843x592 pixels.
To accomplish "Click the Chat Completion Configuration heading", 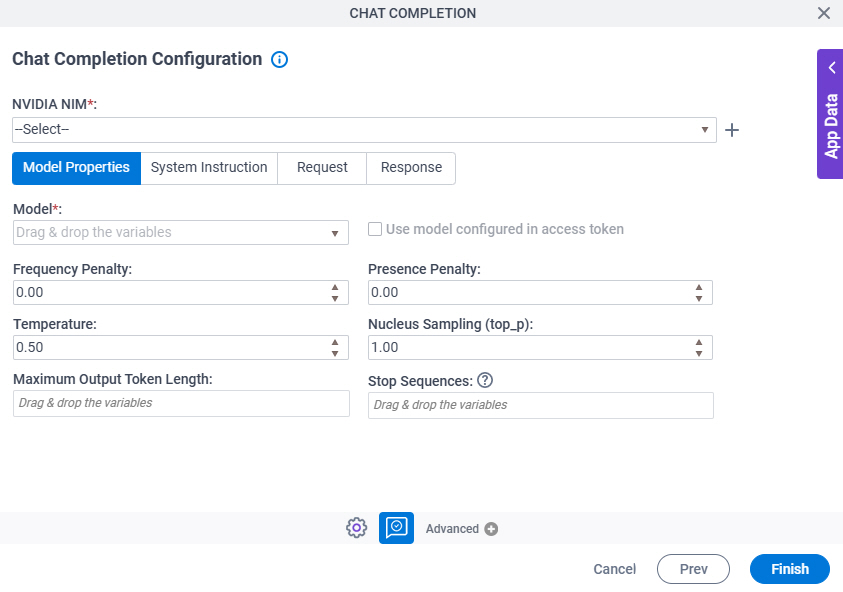I will tap(137, 59).
